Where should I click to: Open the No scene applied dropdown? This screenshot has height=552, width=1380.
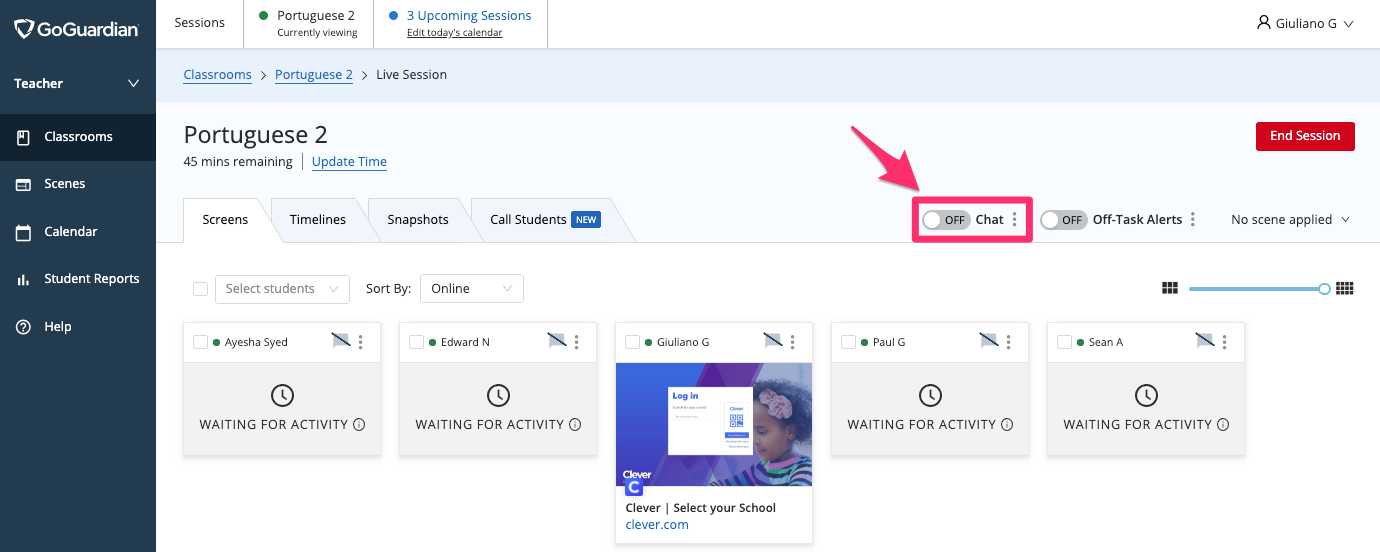coord(1290,220)
